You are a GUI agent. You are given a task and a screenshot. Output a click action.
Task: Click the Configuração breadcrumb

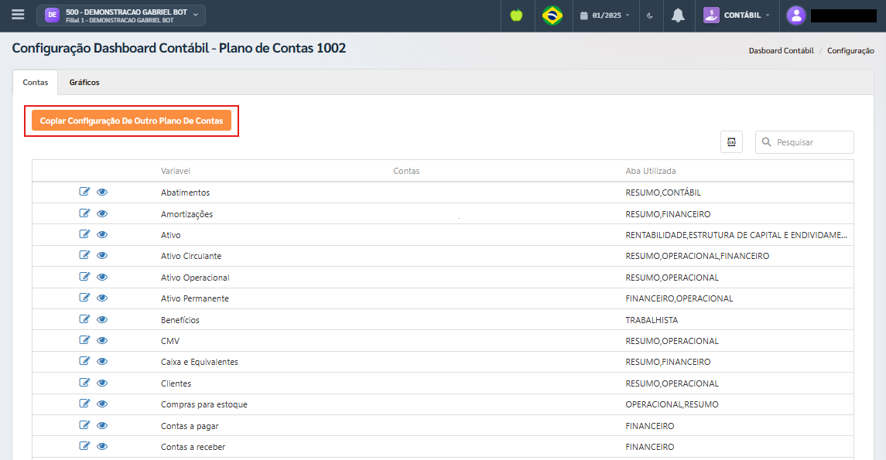850,51
